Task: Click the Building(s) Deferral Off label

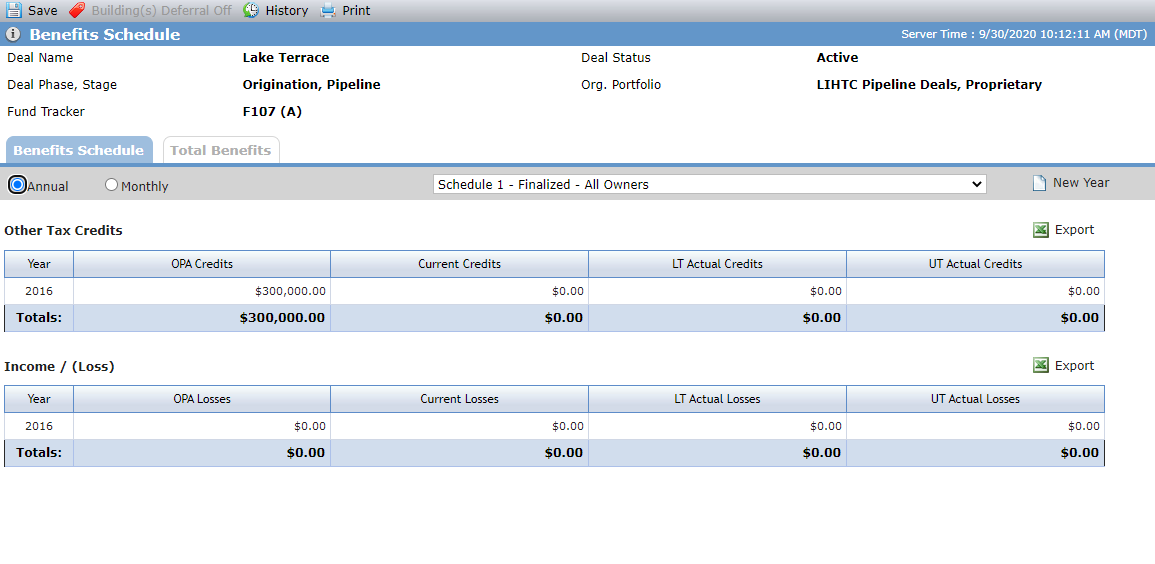Action: (161, 11)
